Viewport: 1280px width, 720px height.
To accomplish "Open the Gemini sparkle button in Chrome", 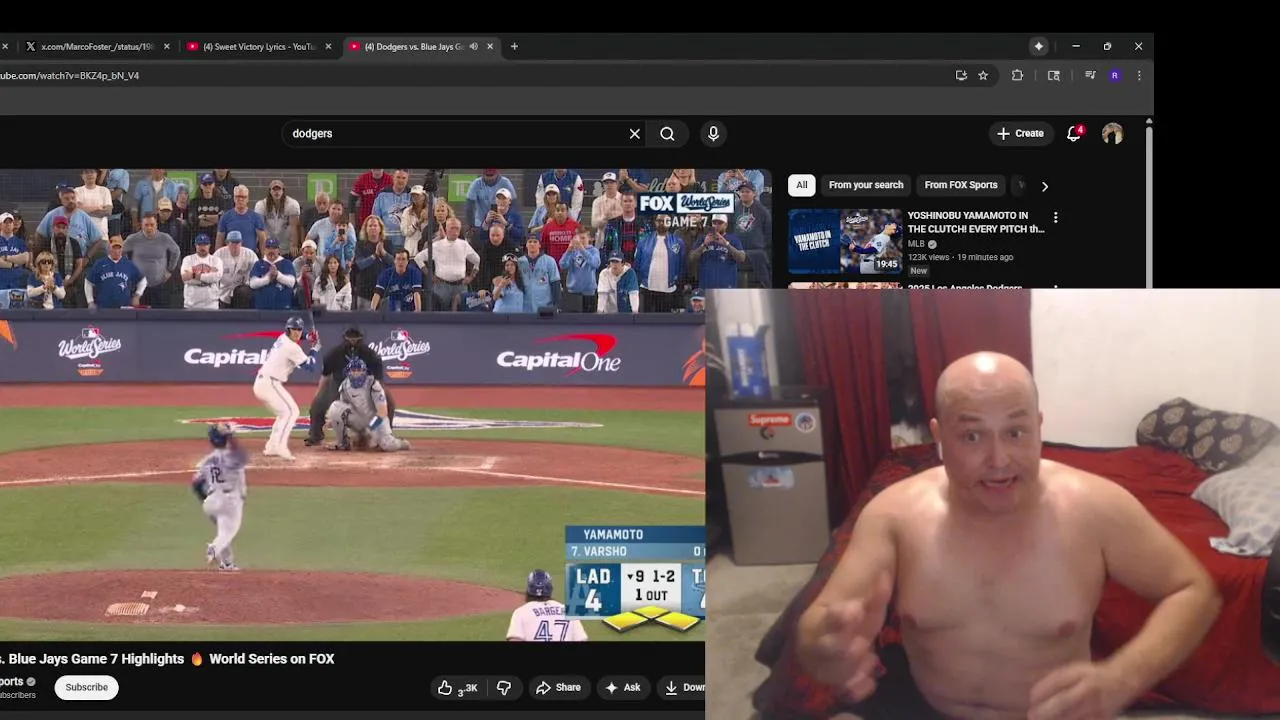I will click(x=1039, y=46).
